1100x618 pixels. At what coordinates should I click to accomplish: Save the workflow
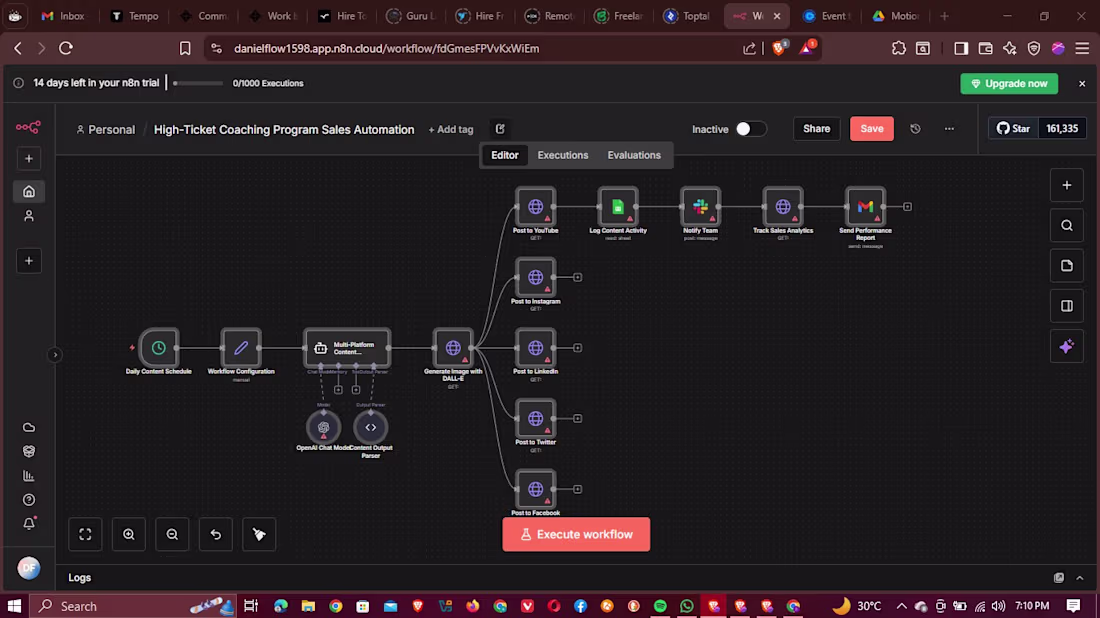[871, 129]
